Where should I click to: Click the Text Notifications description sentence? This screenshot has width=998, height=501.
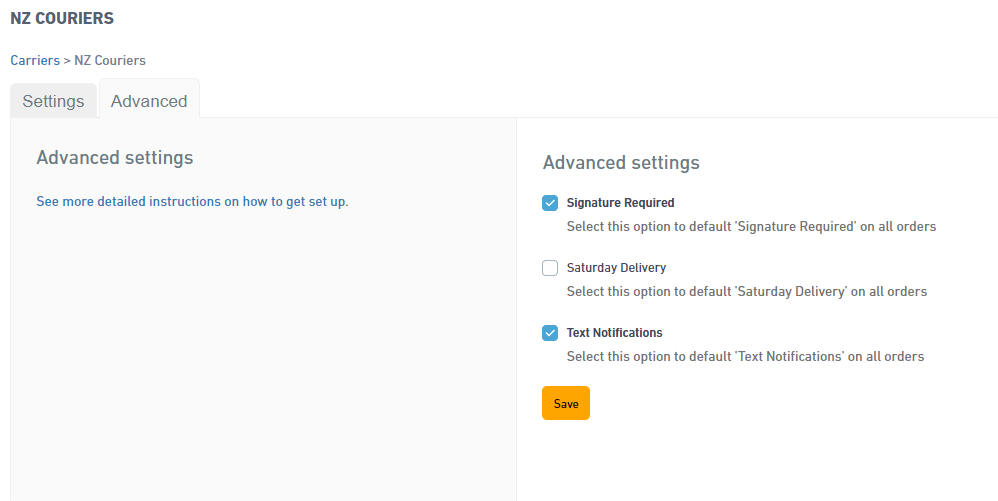pos(745,356)
